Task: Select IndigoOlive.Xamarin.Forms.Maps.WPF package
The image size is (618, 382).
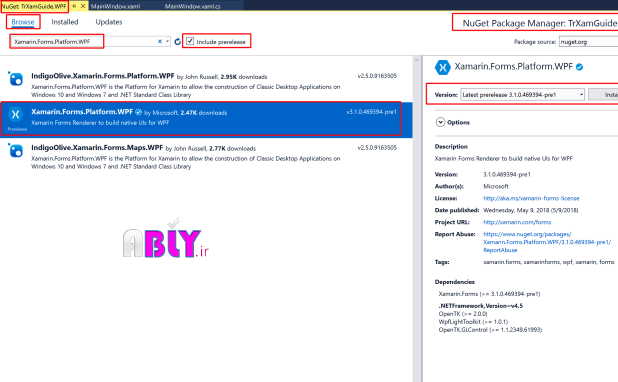Action: (206, 156)
